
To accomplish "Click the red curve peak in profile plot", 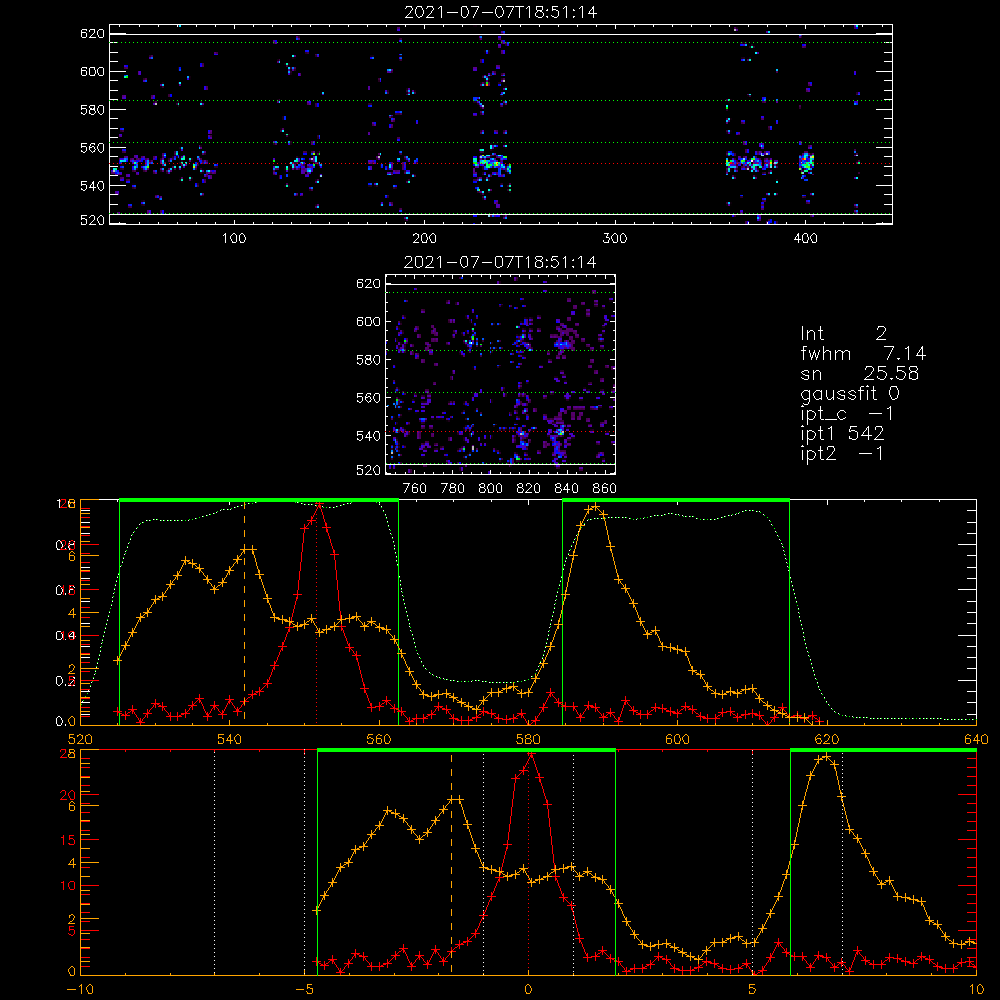I will pos(319,506).
